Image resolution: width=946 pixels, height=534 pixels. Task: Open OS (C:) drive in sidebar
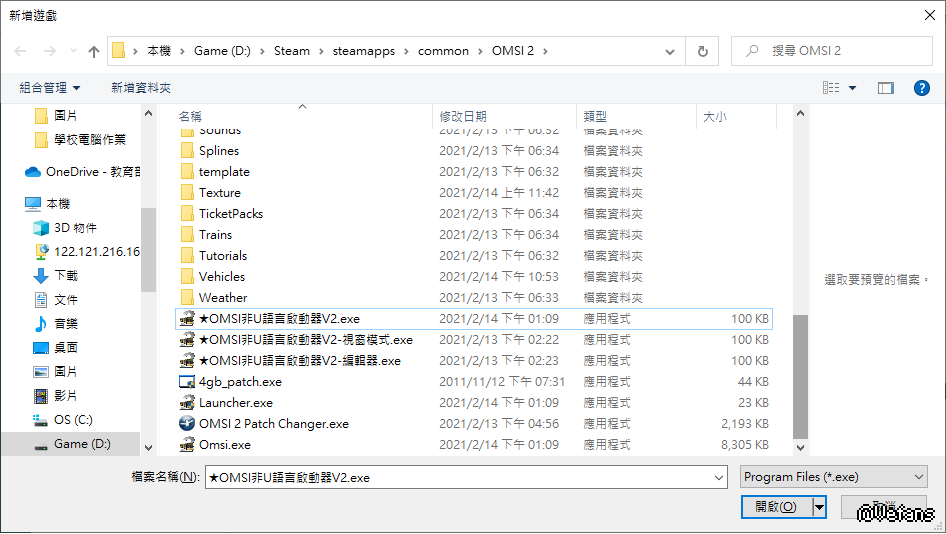[x=73, y=419]
